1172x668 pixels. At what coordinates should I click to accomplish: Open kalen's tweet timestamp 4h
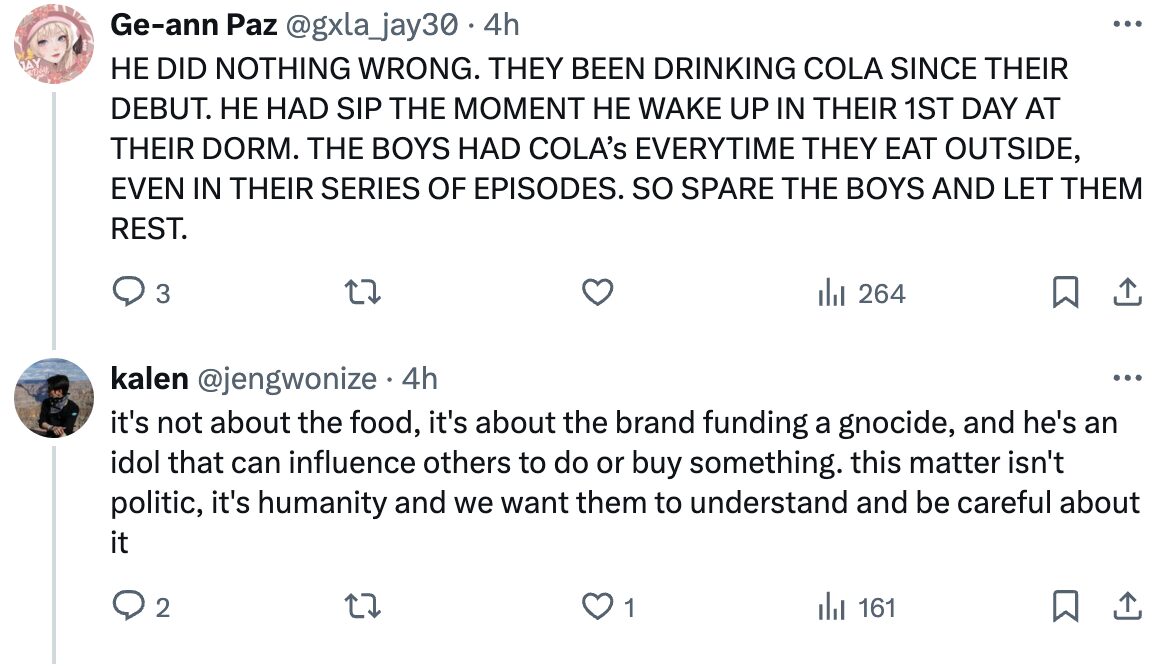pos(419,379)
